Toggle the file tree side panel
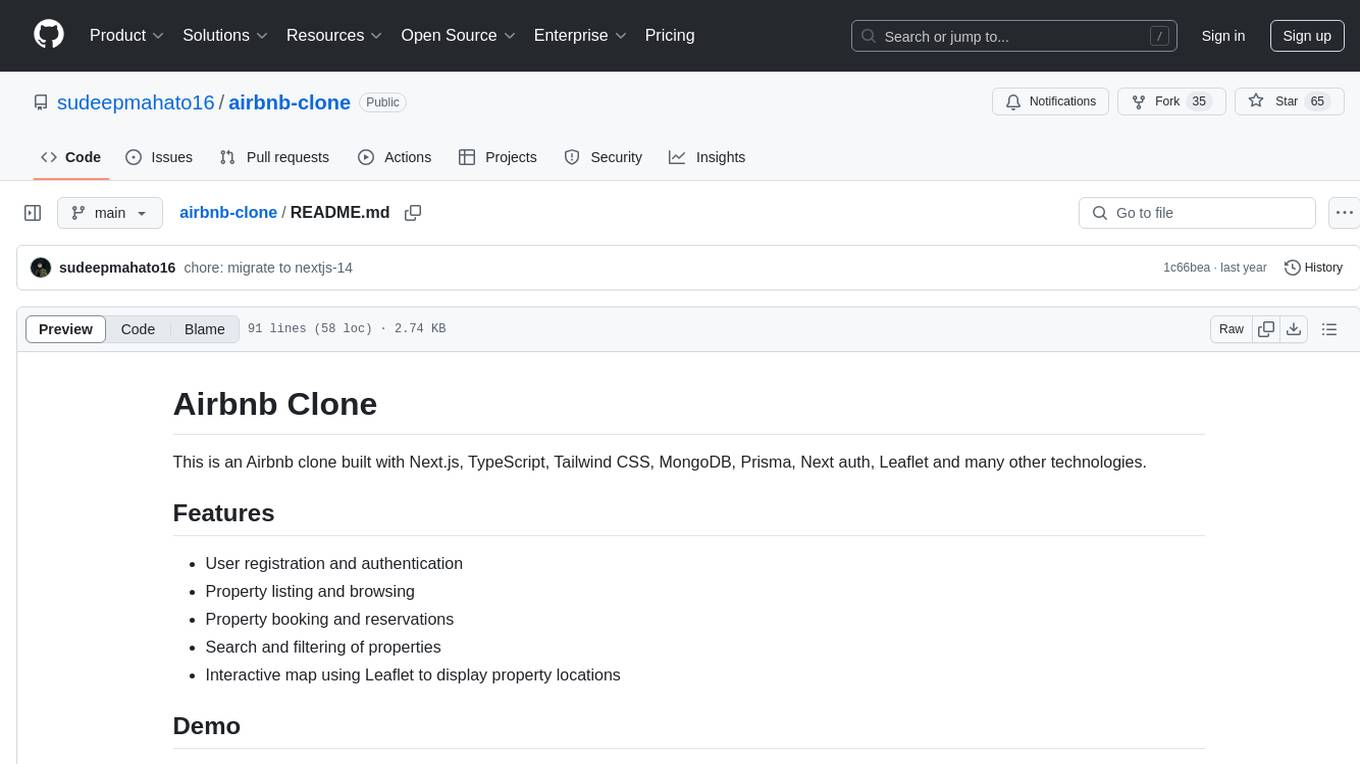The height and width of the screenshot is (764, 1360). [33, 213]
